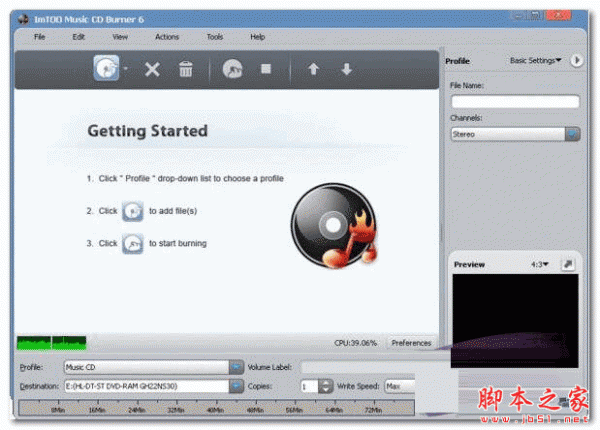
Task: Click the Volume Label input field
Action: tap(358, 367)
